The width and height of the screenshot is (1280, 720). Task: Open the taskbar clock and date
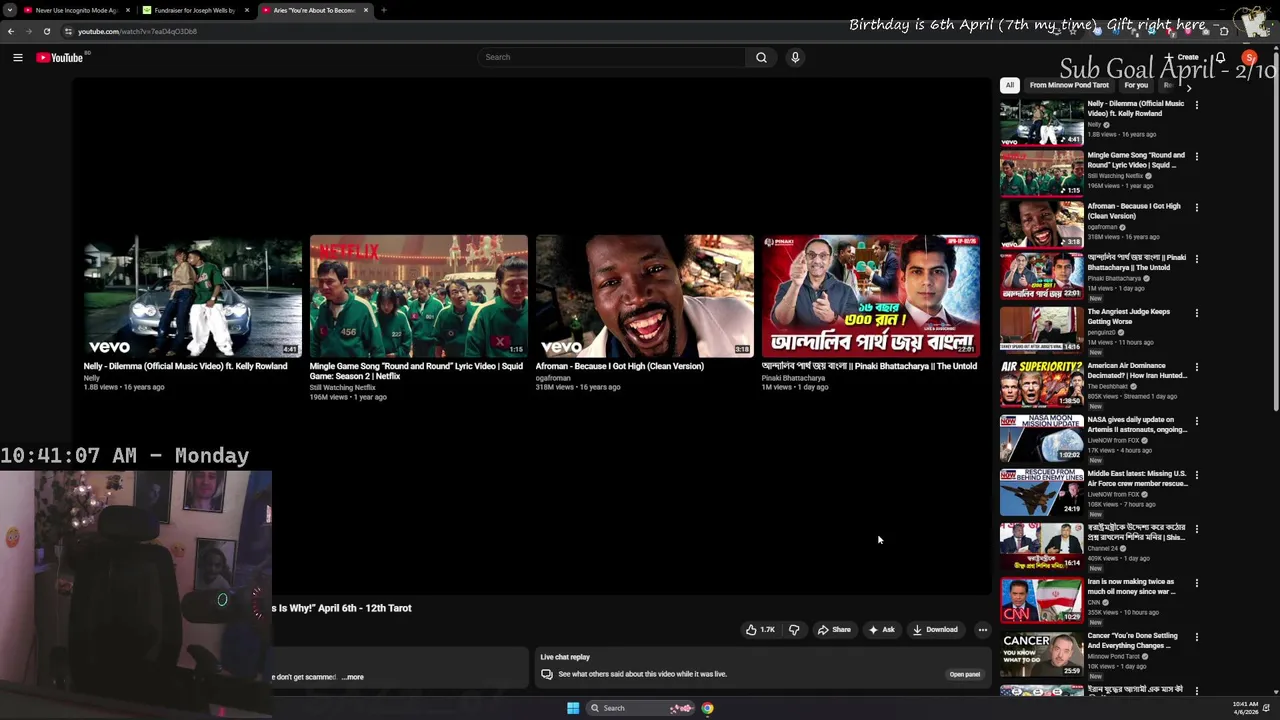[1245, 708]
